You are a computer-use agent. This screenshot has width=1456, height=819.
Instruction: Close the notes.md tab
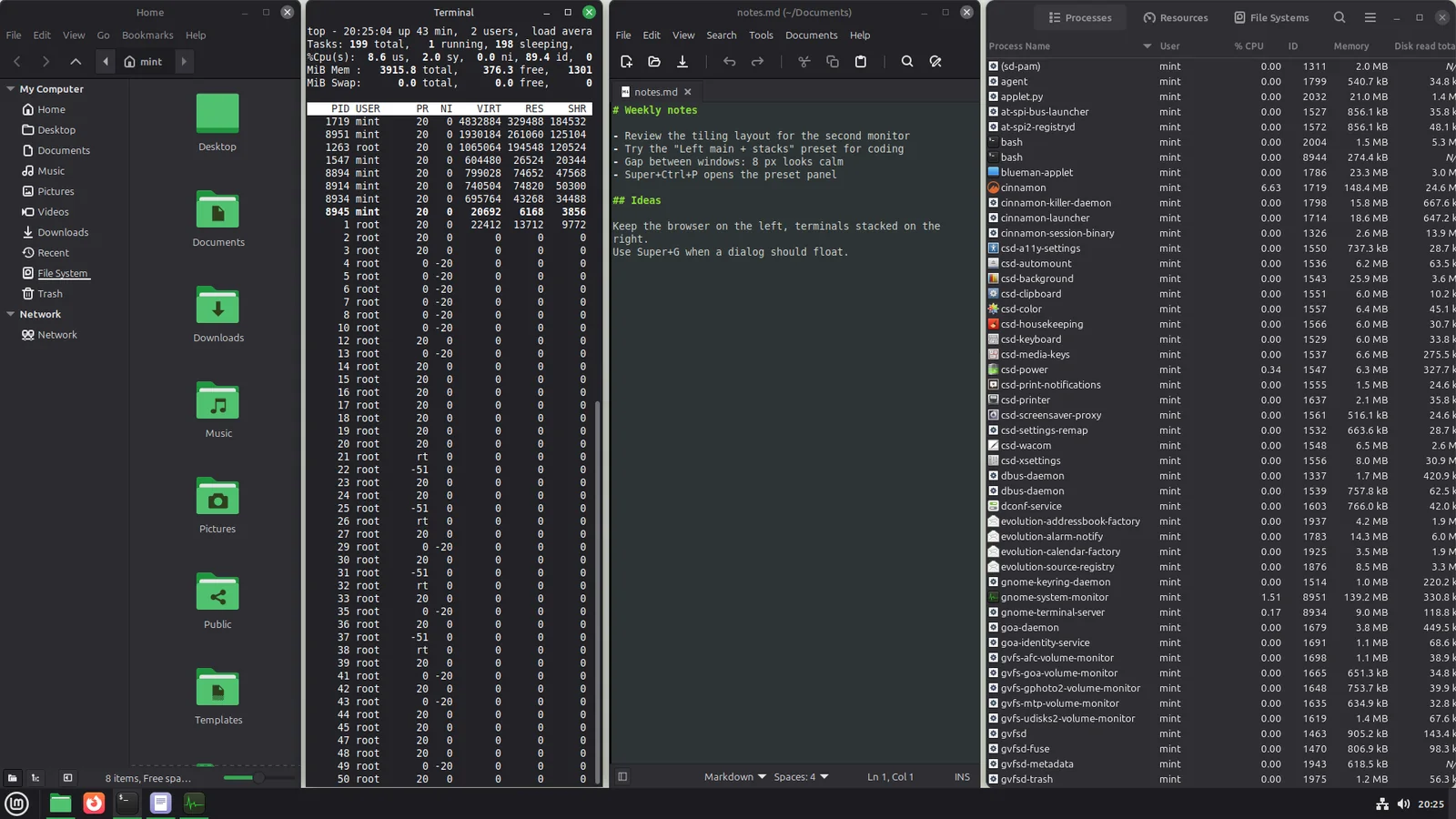click(x=688, y=92)
